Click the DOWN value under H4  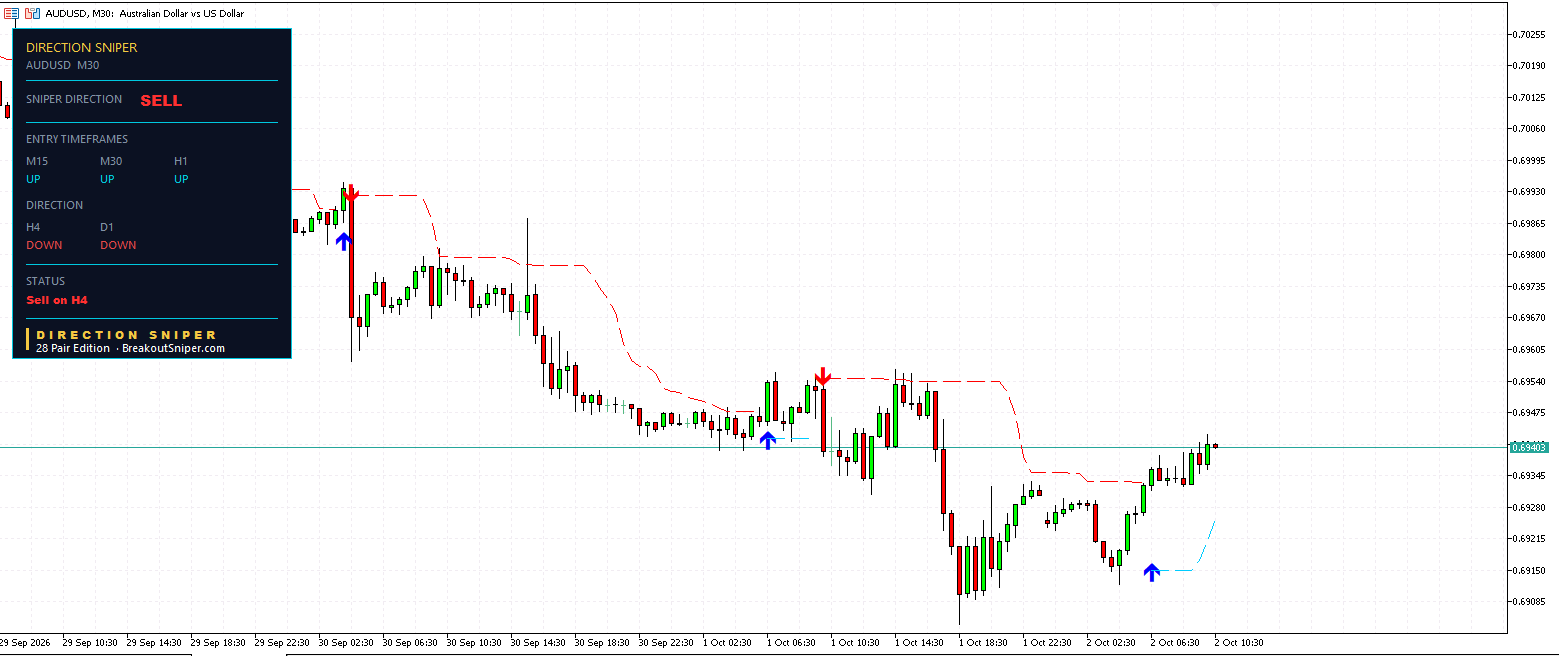[x=44, y=245]
